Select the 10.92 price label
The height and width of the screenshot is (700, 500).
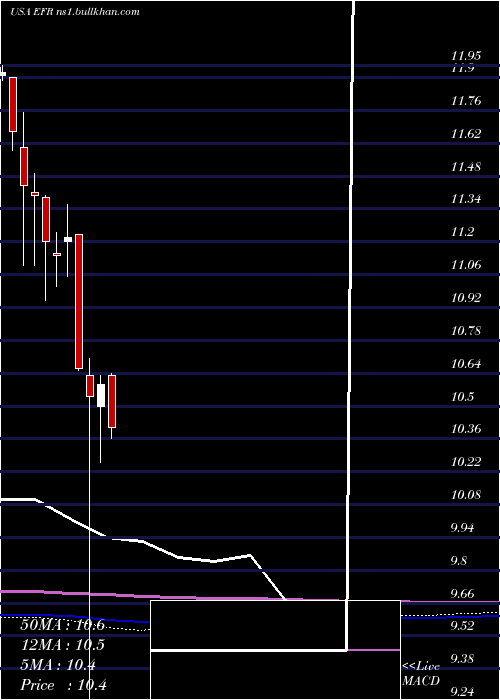coord(466,298)
